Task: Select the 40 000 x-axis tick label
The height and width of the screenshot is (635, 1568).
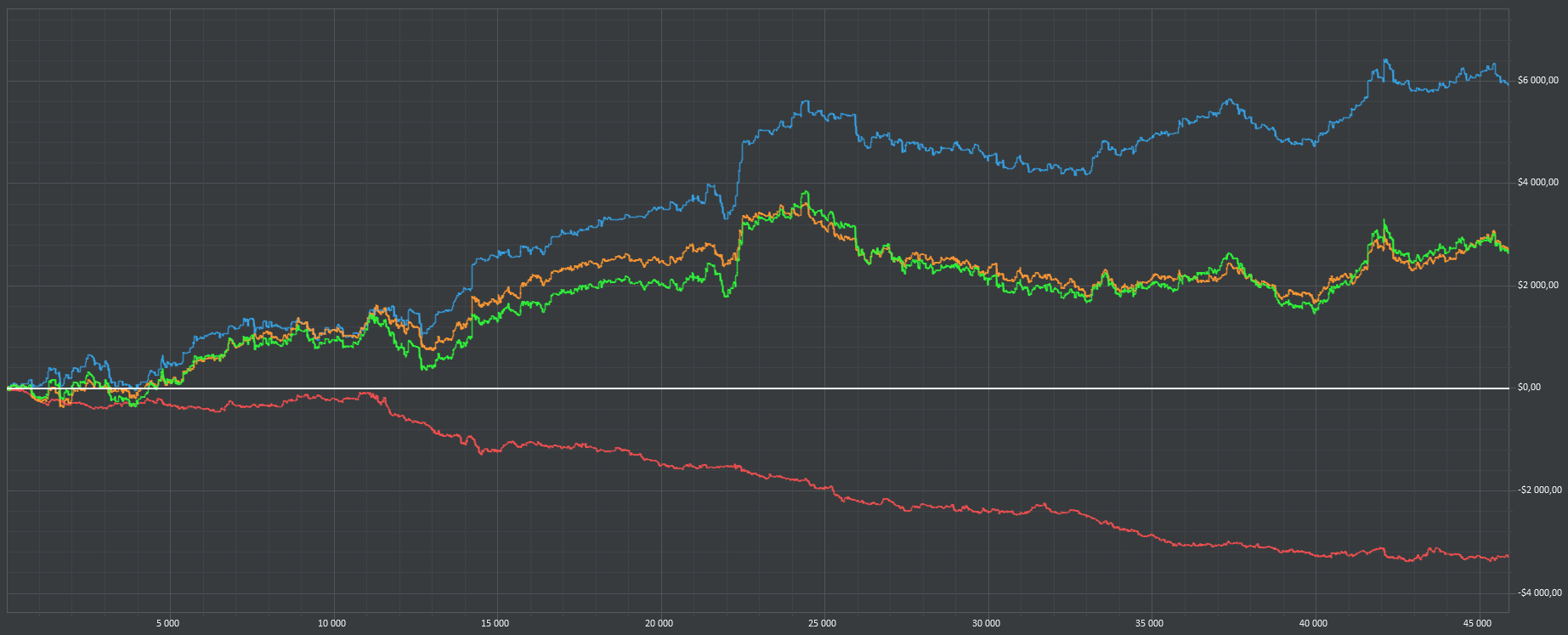Action: pos(1313,624)
